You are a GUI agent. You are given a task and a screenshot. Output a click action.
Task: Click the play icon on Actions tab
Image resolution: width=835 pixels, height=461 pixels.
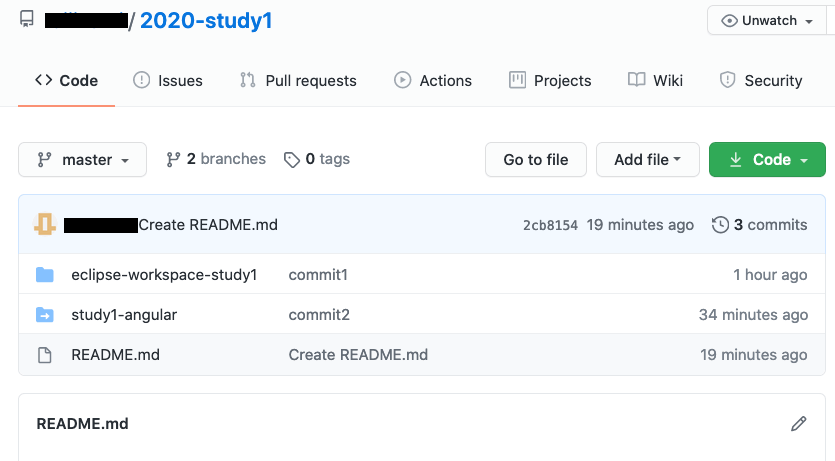point(403,80)
